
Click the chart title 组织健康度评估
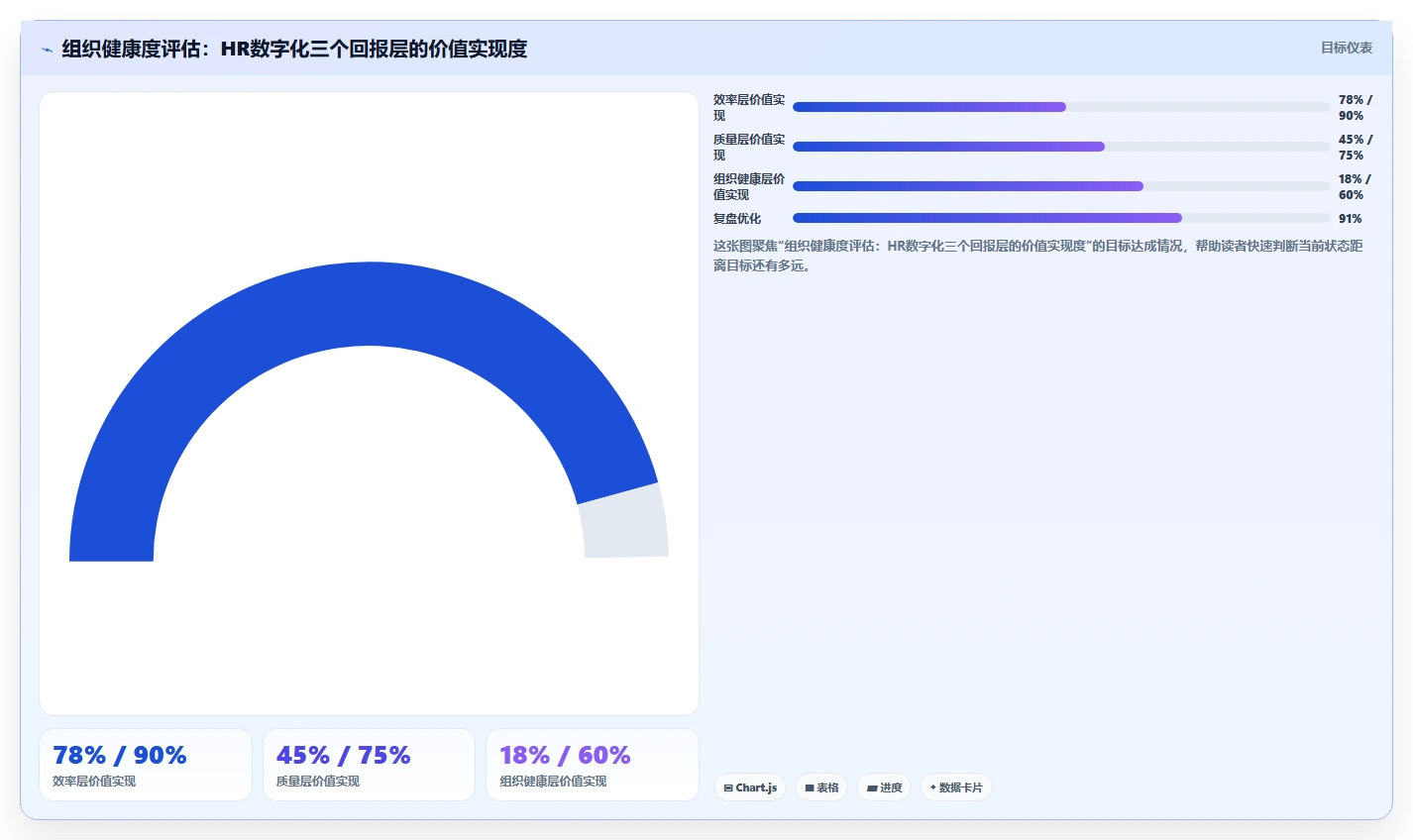[294, 49]
